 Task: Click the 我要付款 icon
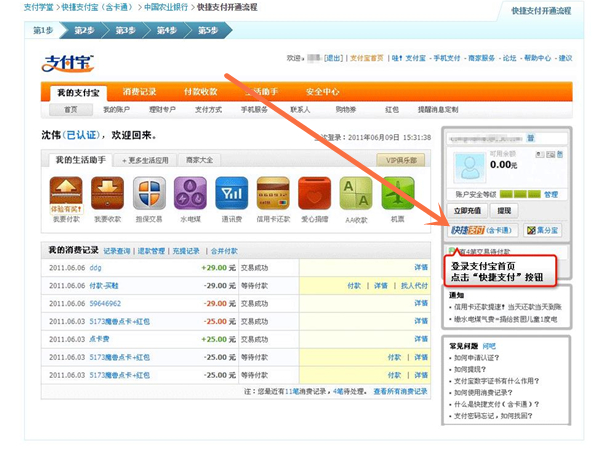coord(66,193)
